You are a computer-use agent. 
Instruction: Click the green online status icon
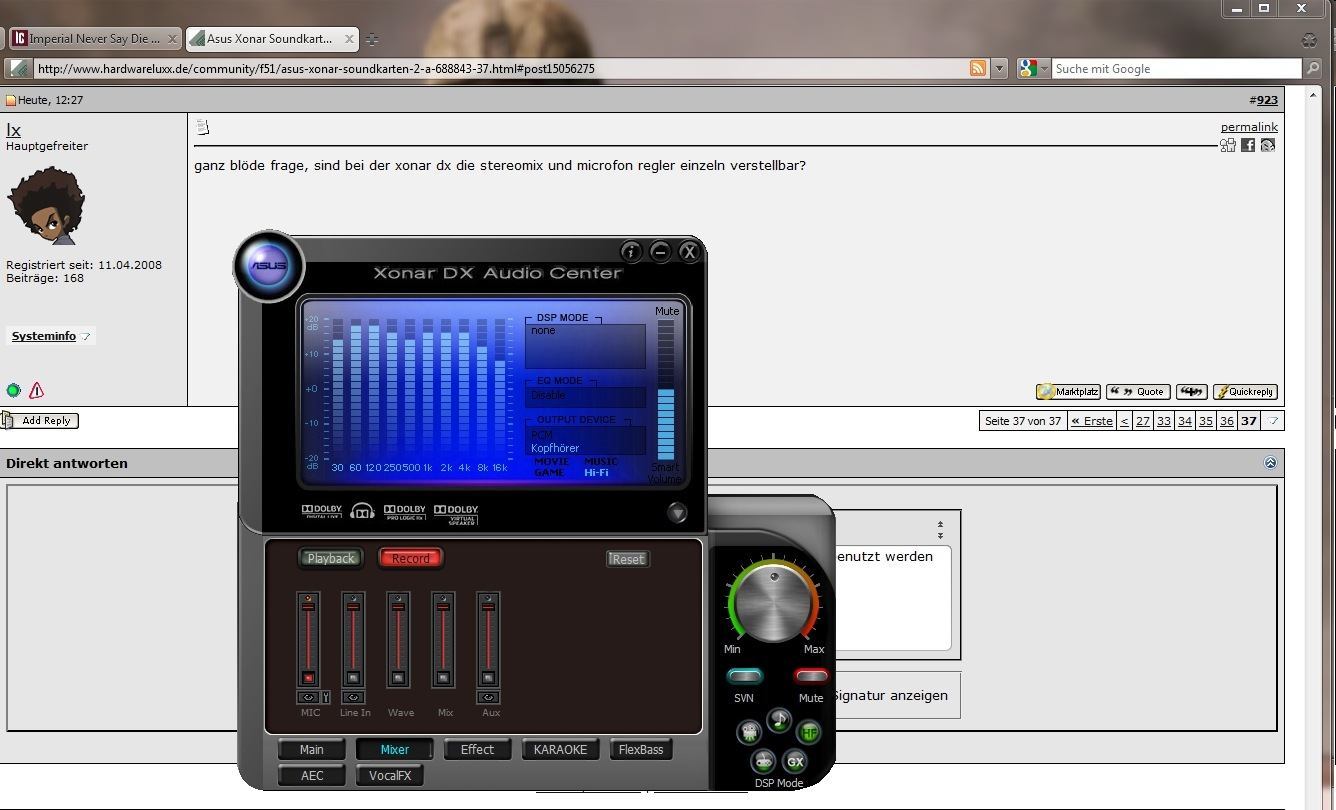pyautogui.click(x=13, y=390)
